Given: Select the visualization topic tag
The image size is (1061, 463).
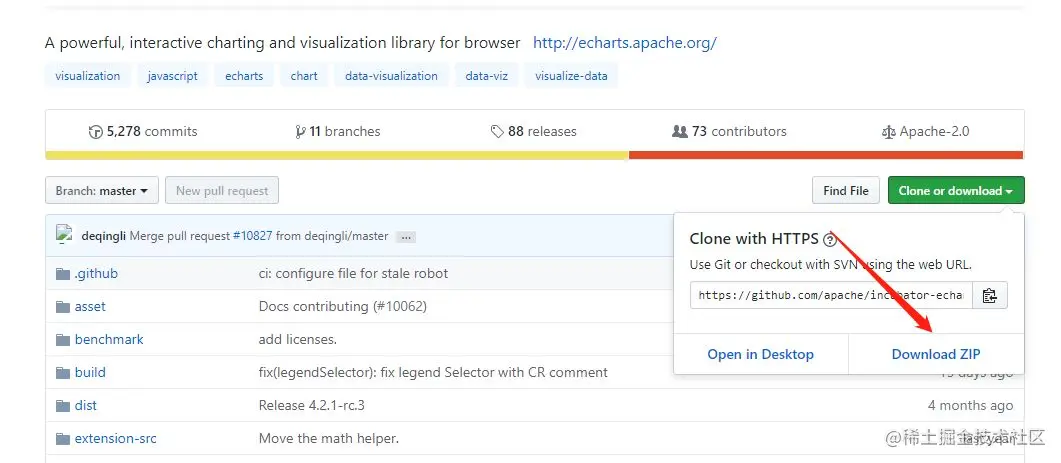Looking at the screenshot, I should pyautogui.click(x=87, y=76).
